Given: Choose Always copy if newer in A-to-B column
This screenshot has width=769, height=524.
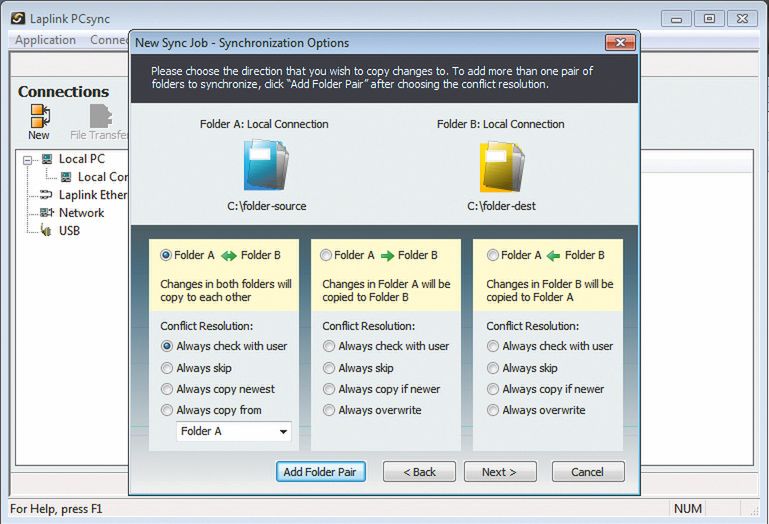Looking at the screenshot, I should (329, 389).
